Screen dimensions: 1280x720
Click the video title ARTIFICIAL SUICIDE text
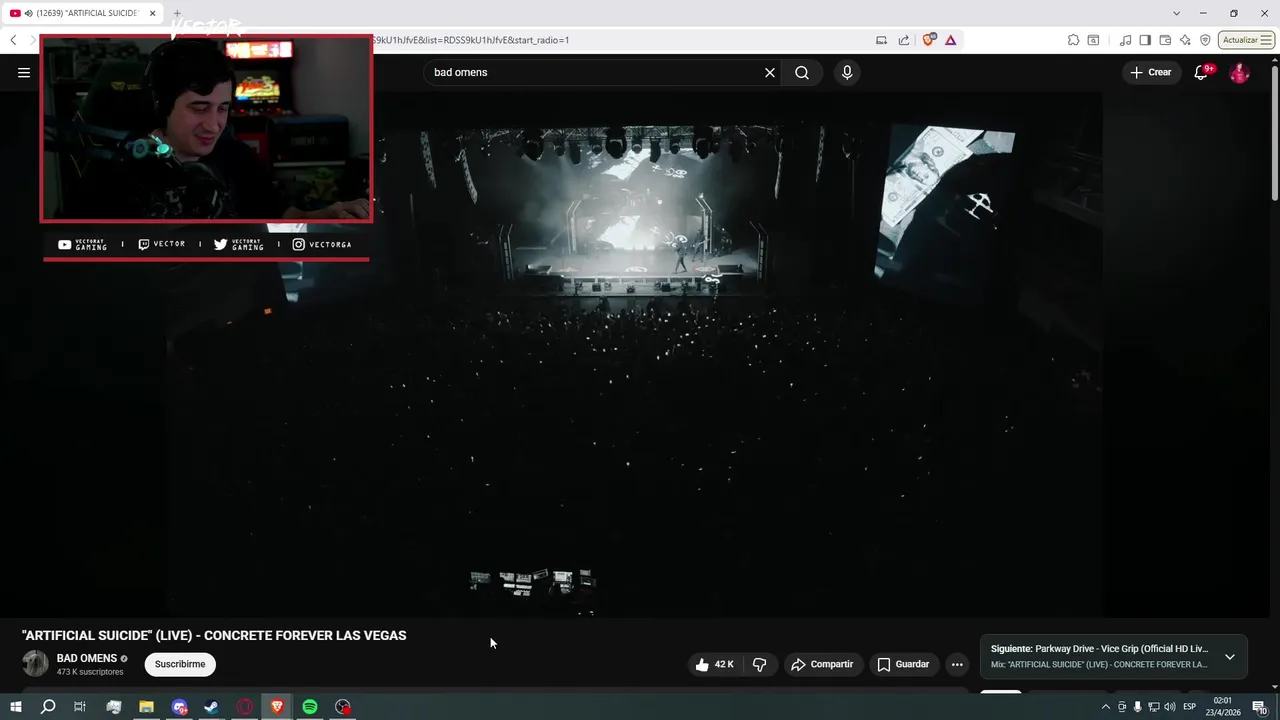point(214,635)
